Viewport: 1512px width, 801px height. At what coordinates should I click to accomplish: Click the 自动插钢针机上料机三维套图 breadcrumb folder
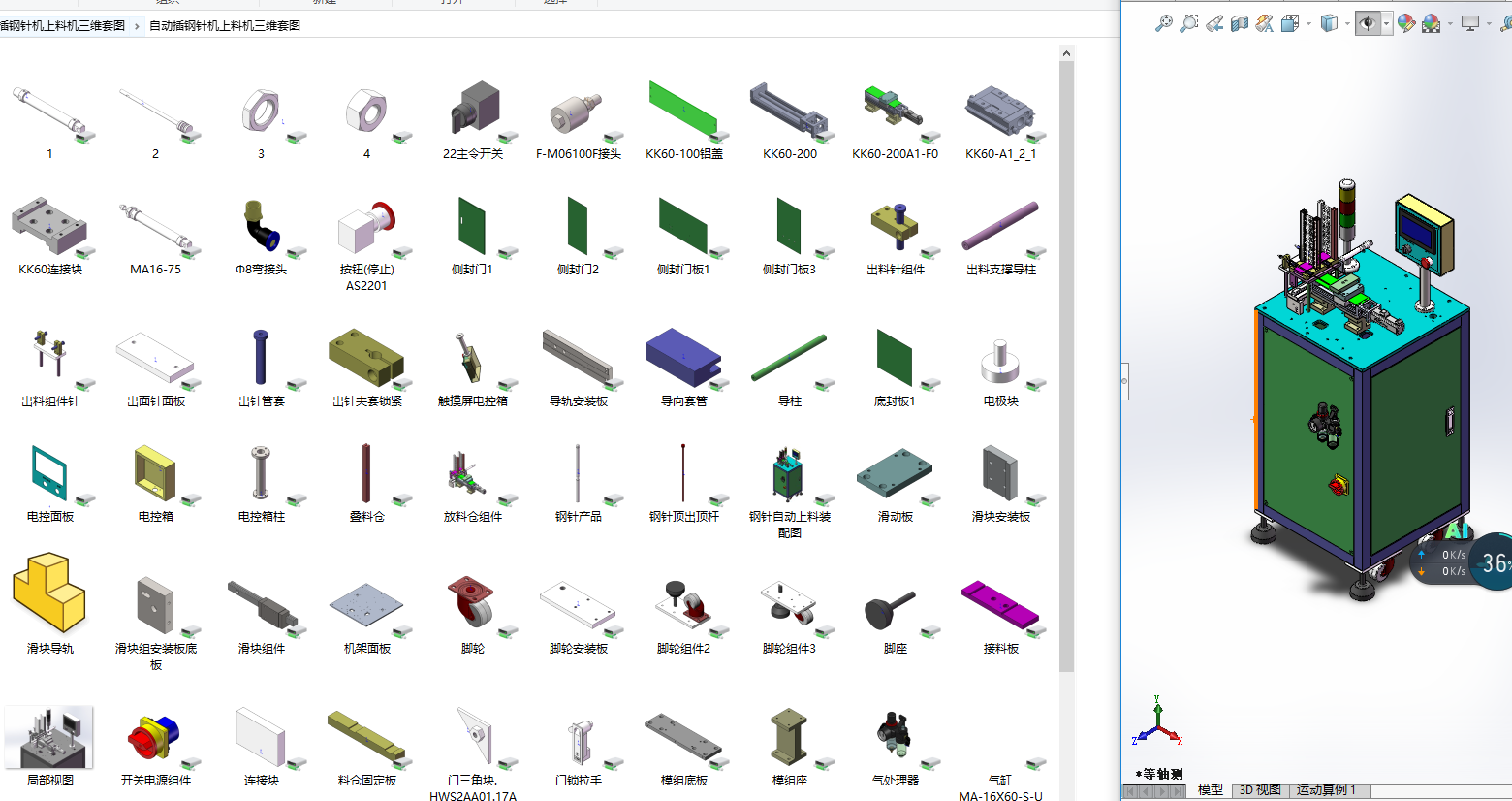[x=225, y=26]
